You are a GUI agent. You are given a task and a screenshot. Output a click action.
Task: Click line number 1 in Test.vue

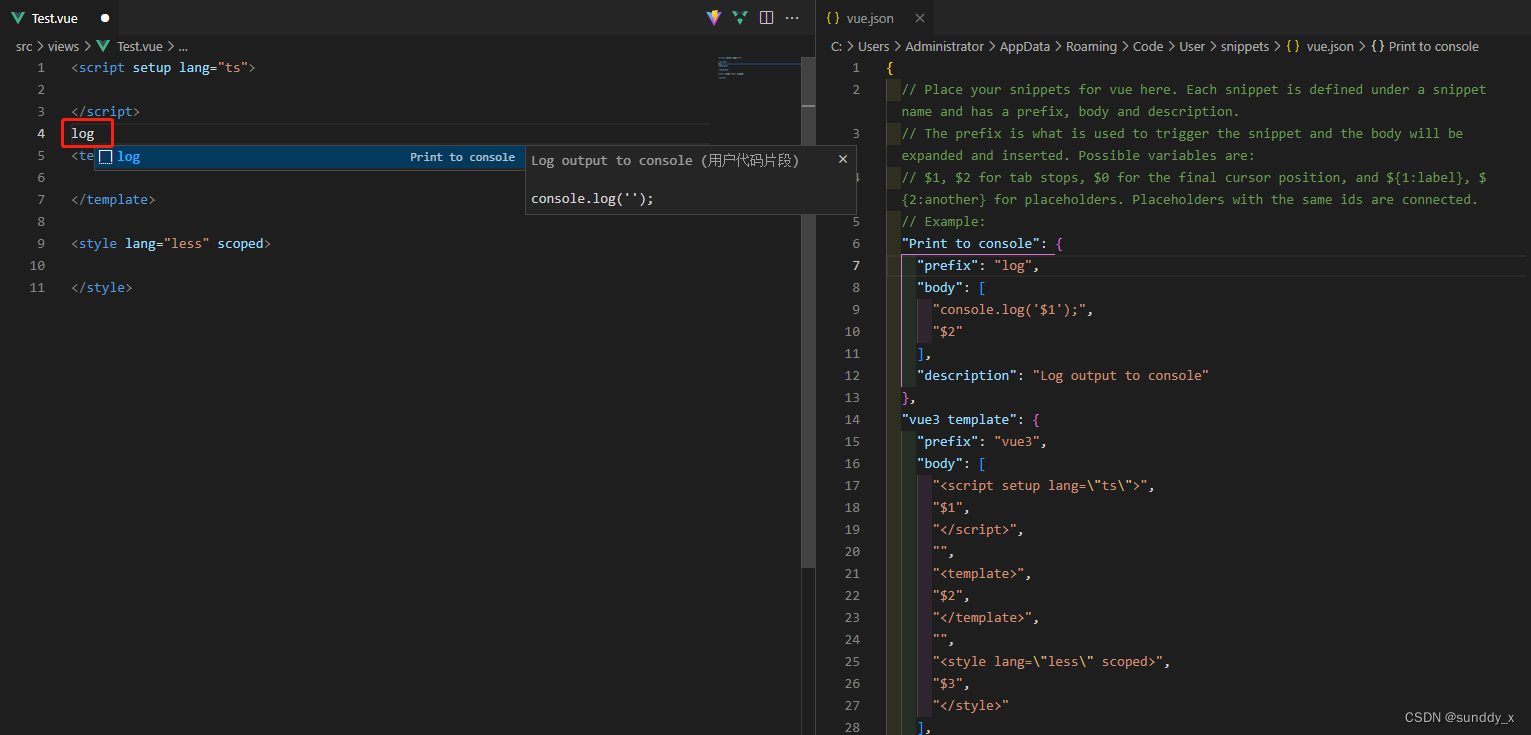[41, 68]
